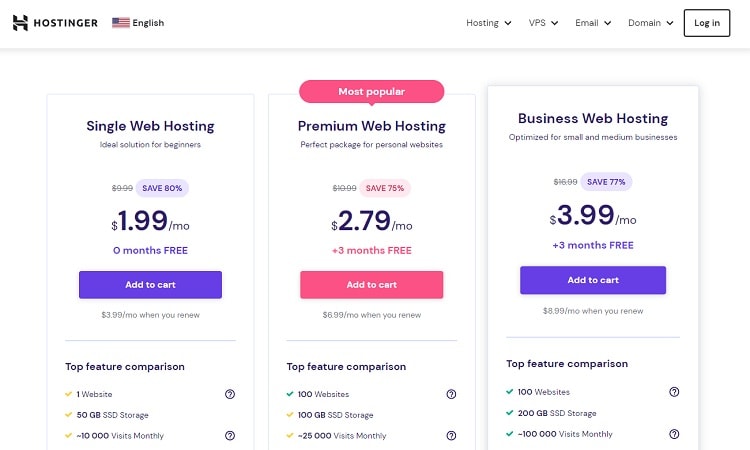Click ~100 000 Visits Monthly text

[x=565, y=434]
